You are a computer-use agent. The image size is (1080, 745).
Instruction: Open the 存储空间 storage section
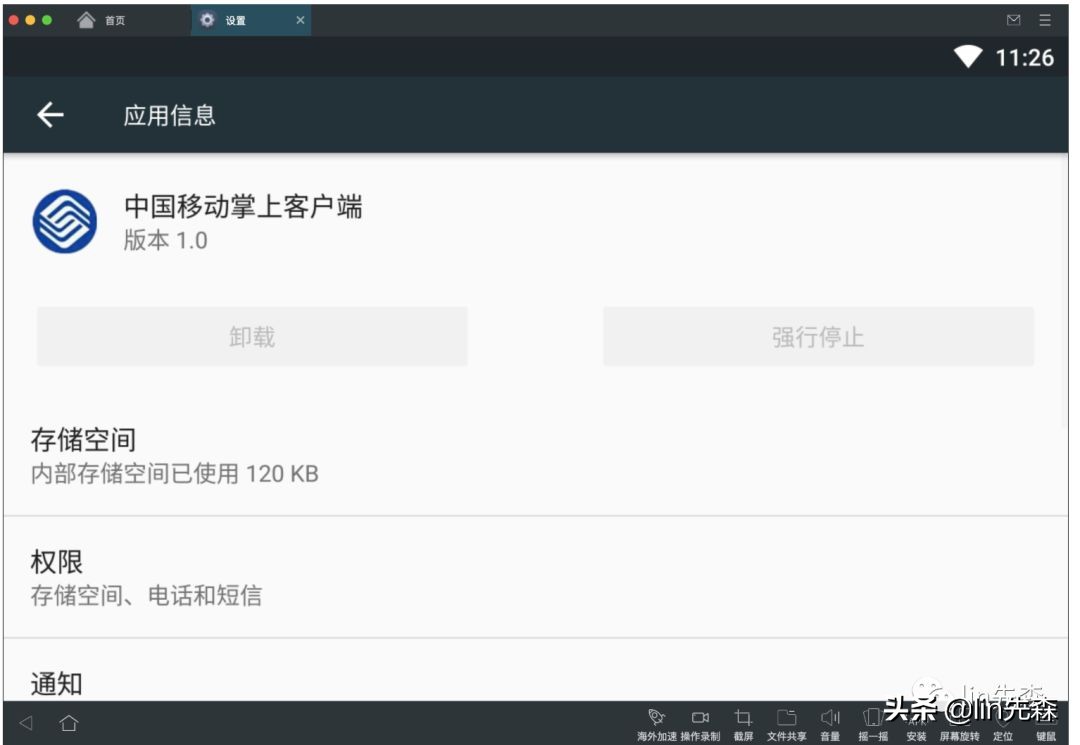(536, 455)
